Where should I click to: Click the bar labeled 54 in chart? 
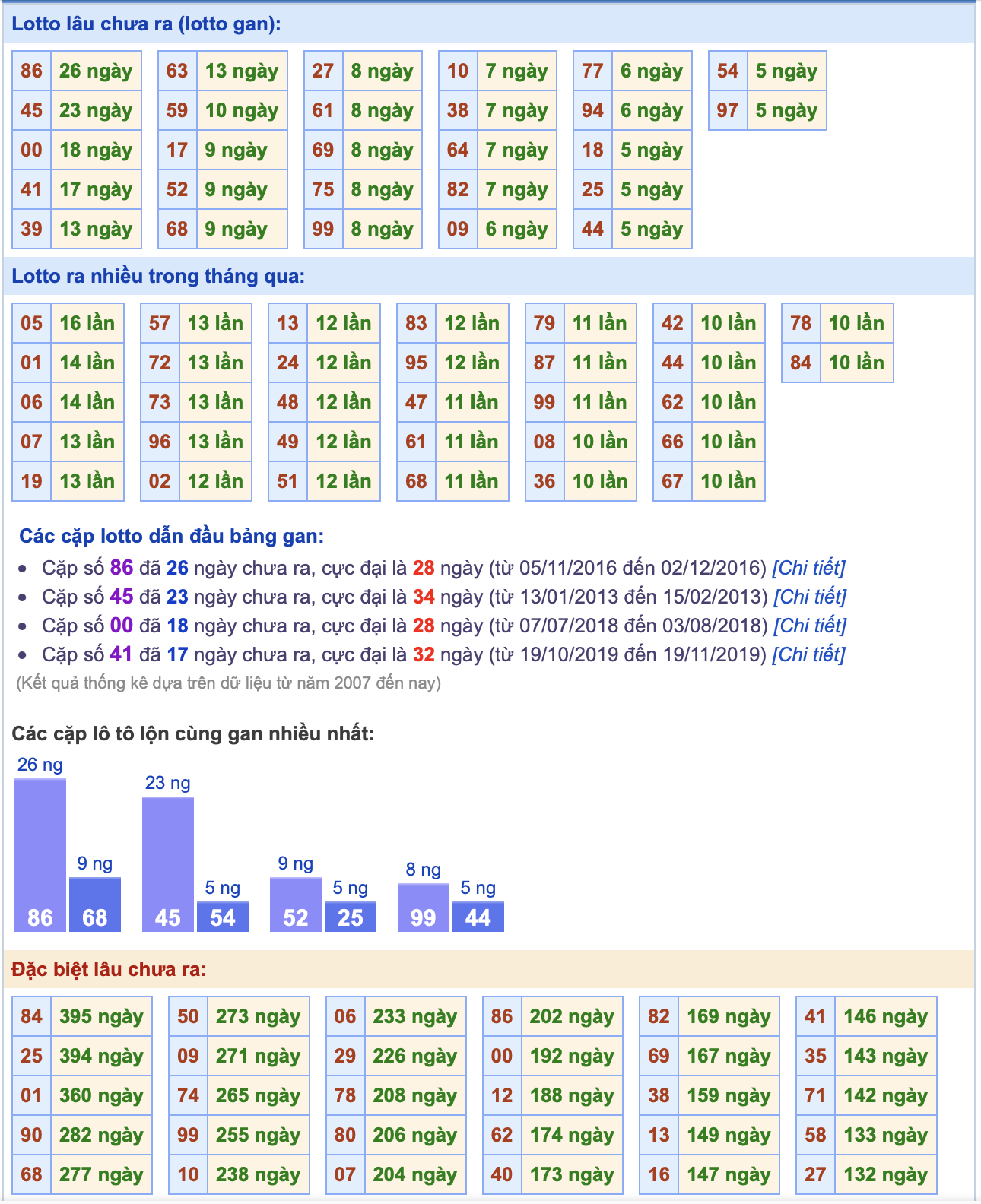(x=223, y=917)
